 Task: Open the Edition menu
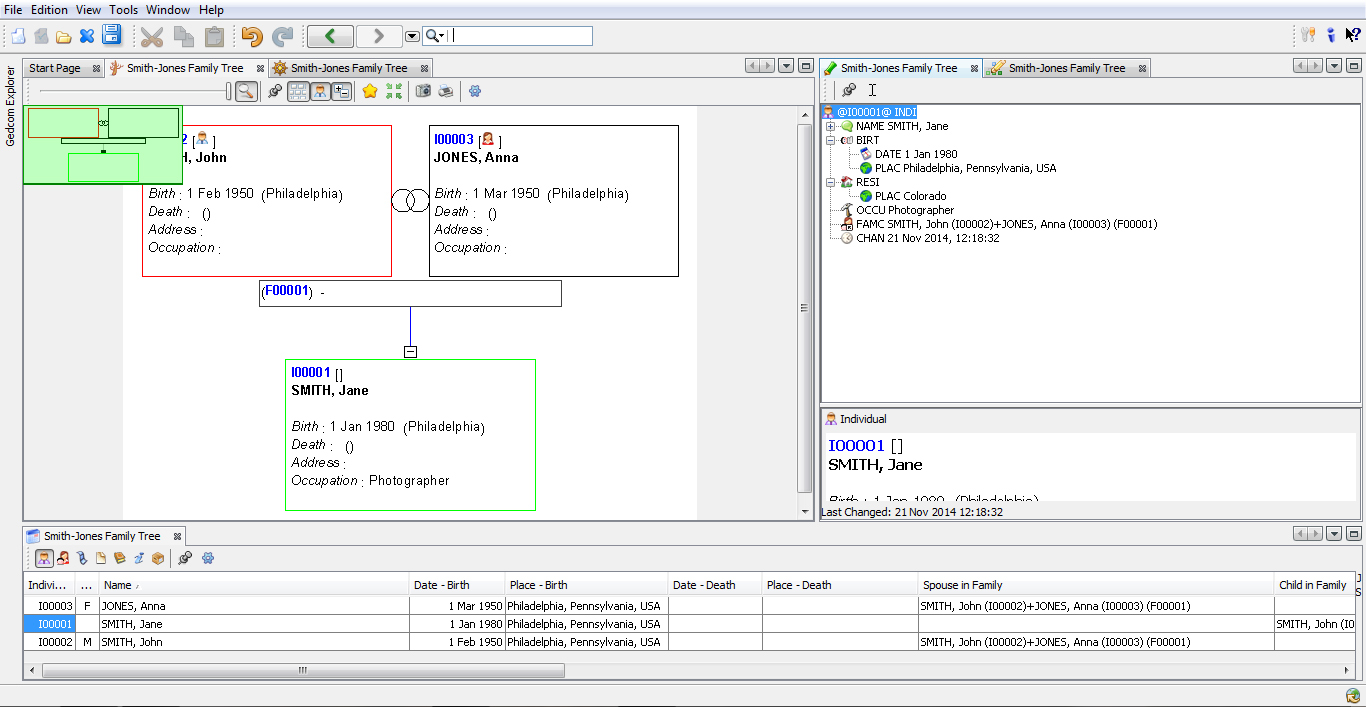click(x=49, y=9)
